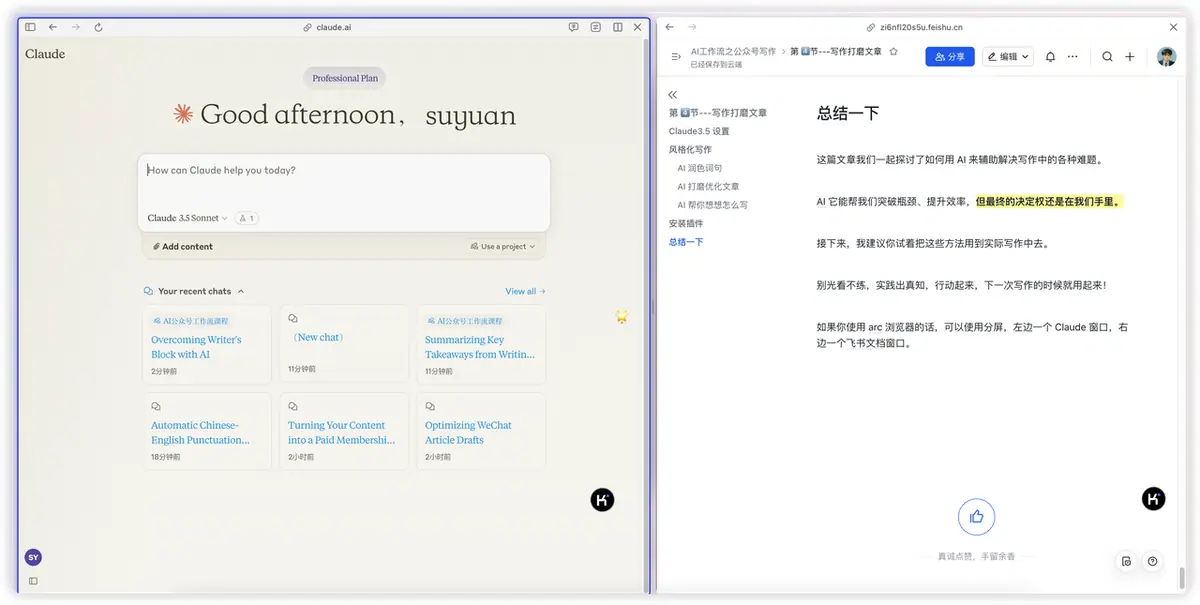The width and height of the screenshot is (1200, 605).
Task: Open 'Optimizing WeChat Article Drafts' chat
Action: [481, 431]
